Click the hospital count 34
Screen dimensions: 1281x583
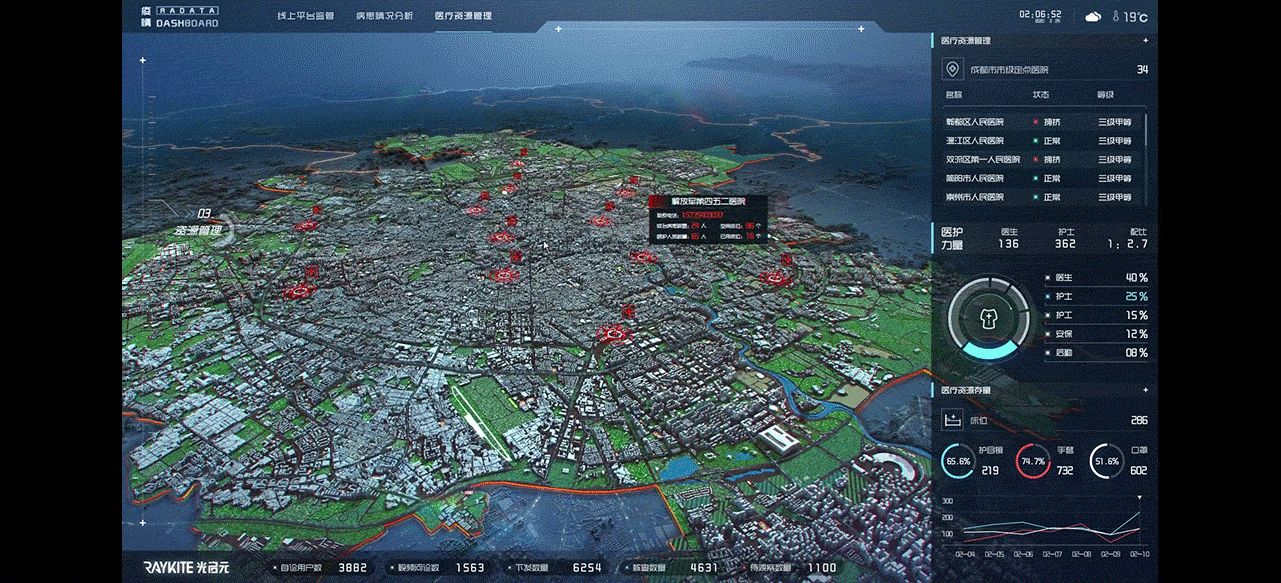click(1142, 70)
